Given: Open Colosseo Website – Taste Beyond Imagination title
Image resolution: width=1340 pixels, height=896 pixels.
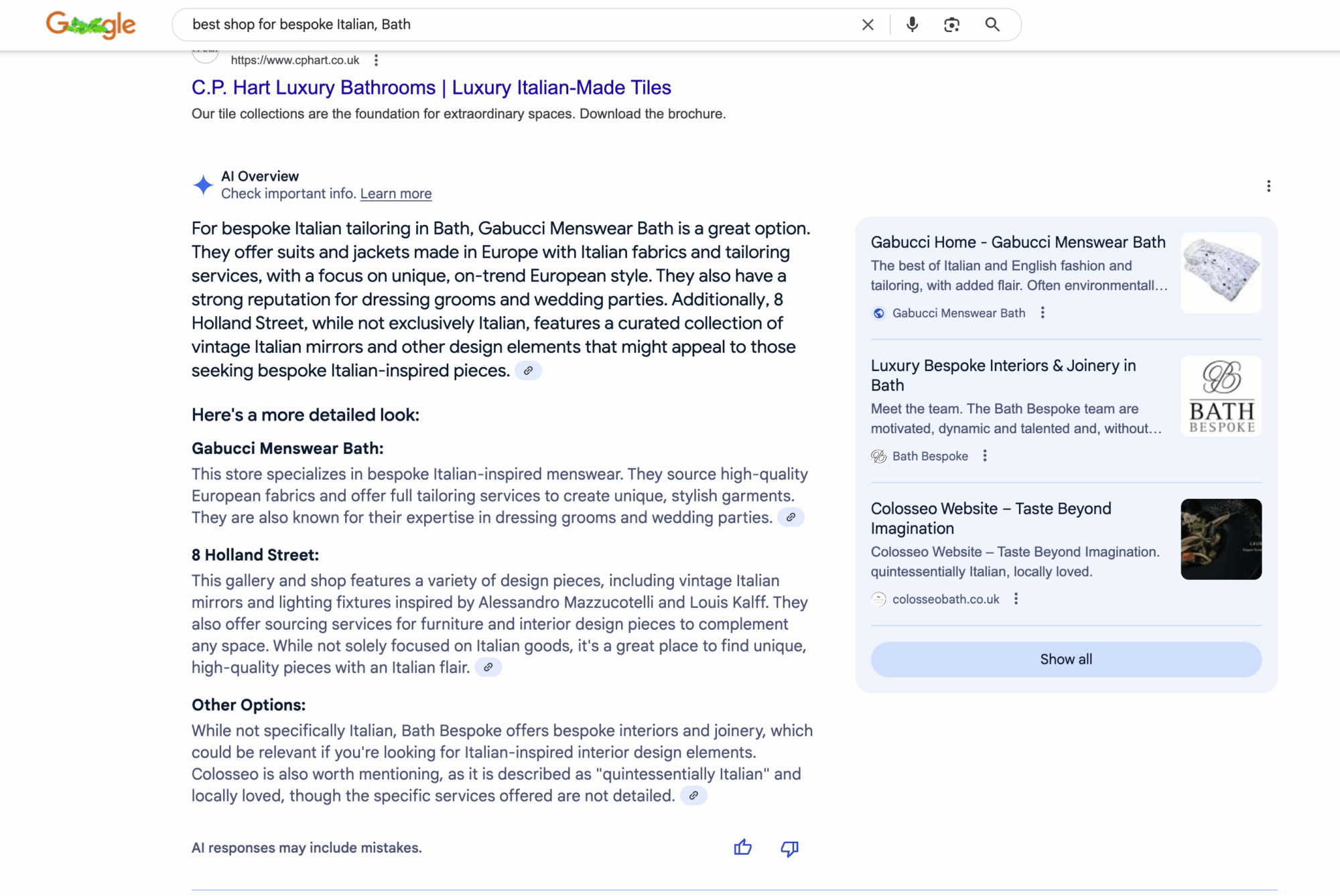Looking at the screenshot, I should [x=991, y=518].
